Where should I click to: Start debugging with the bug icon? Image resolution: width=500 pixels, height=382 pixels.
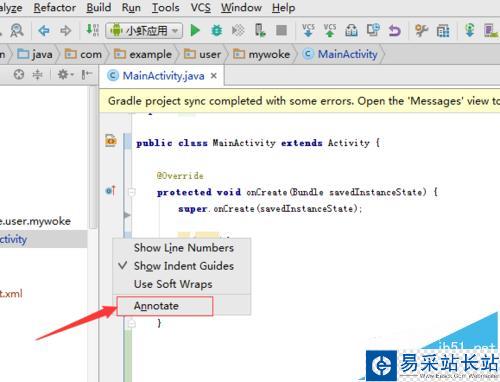(x=217, y=31)
